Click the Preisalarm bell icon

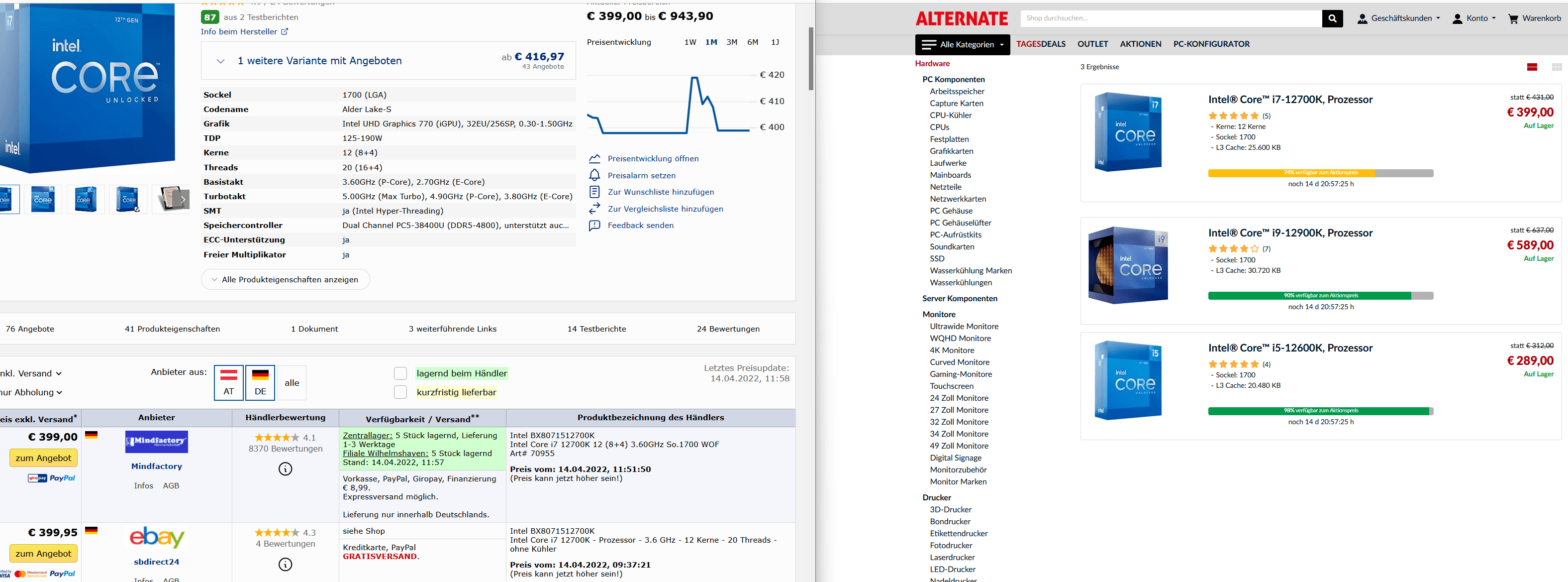(x=594, y=176)
